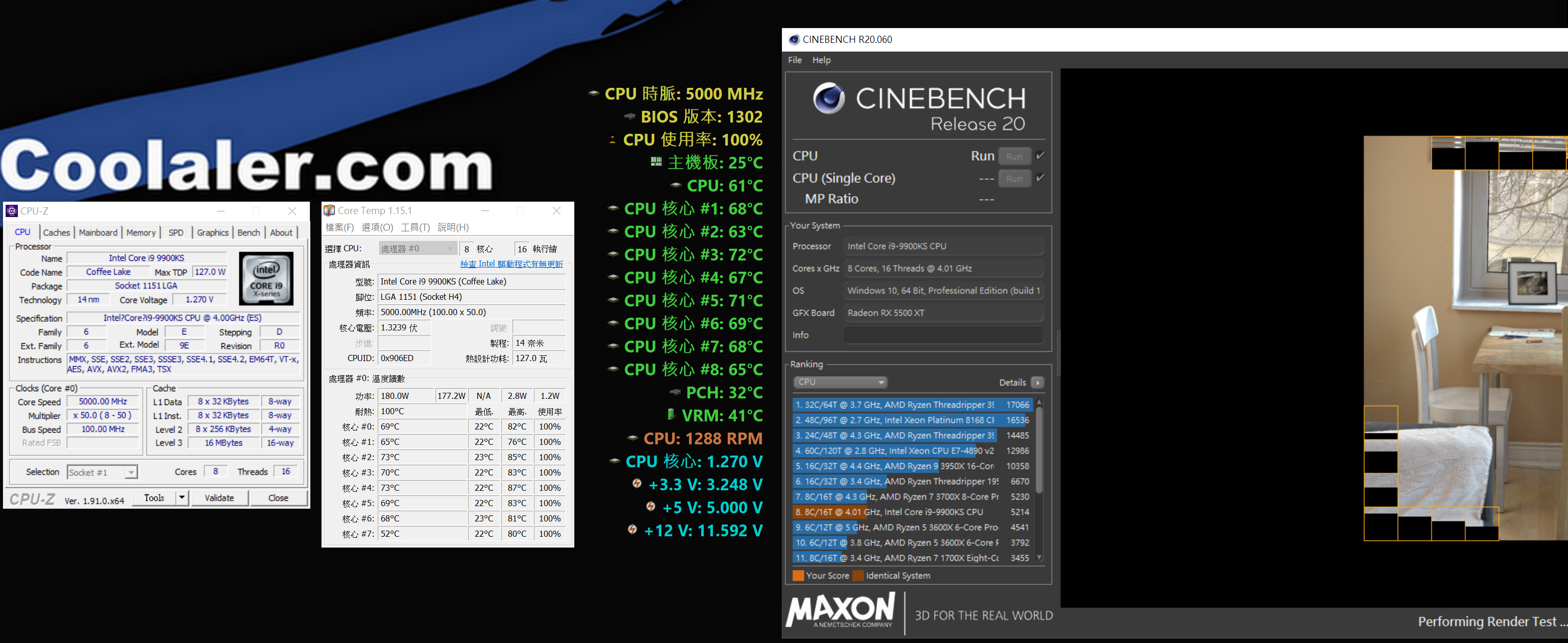Open the processor #0 dropdown in Core Temp
The width and height of the screenshot is (1568, 643).
[417, 248]
